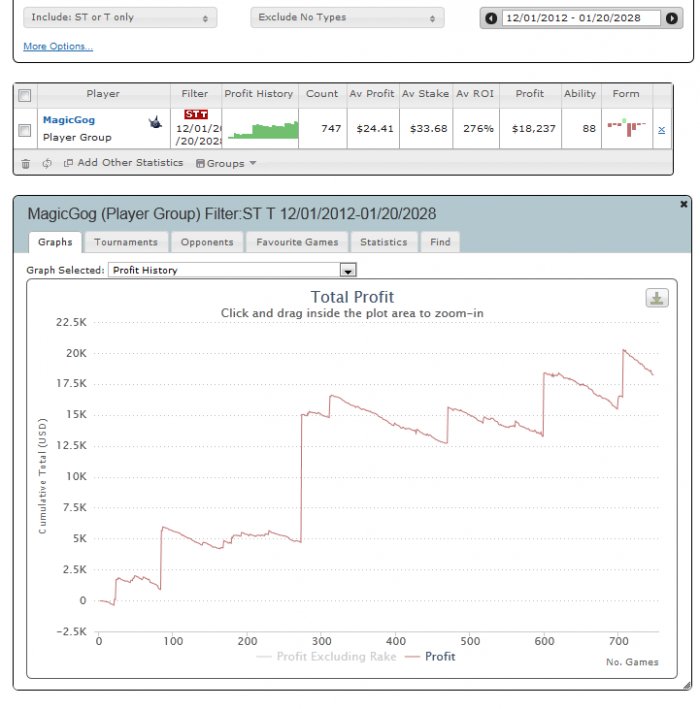This screenshot has height=709, width=700.
Task: Click the next date range arrow
Action: 672,18
